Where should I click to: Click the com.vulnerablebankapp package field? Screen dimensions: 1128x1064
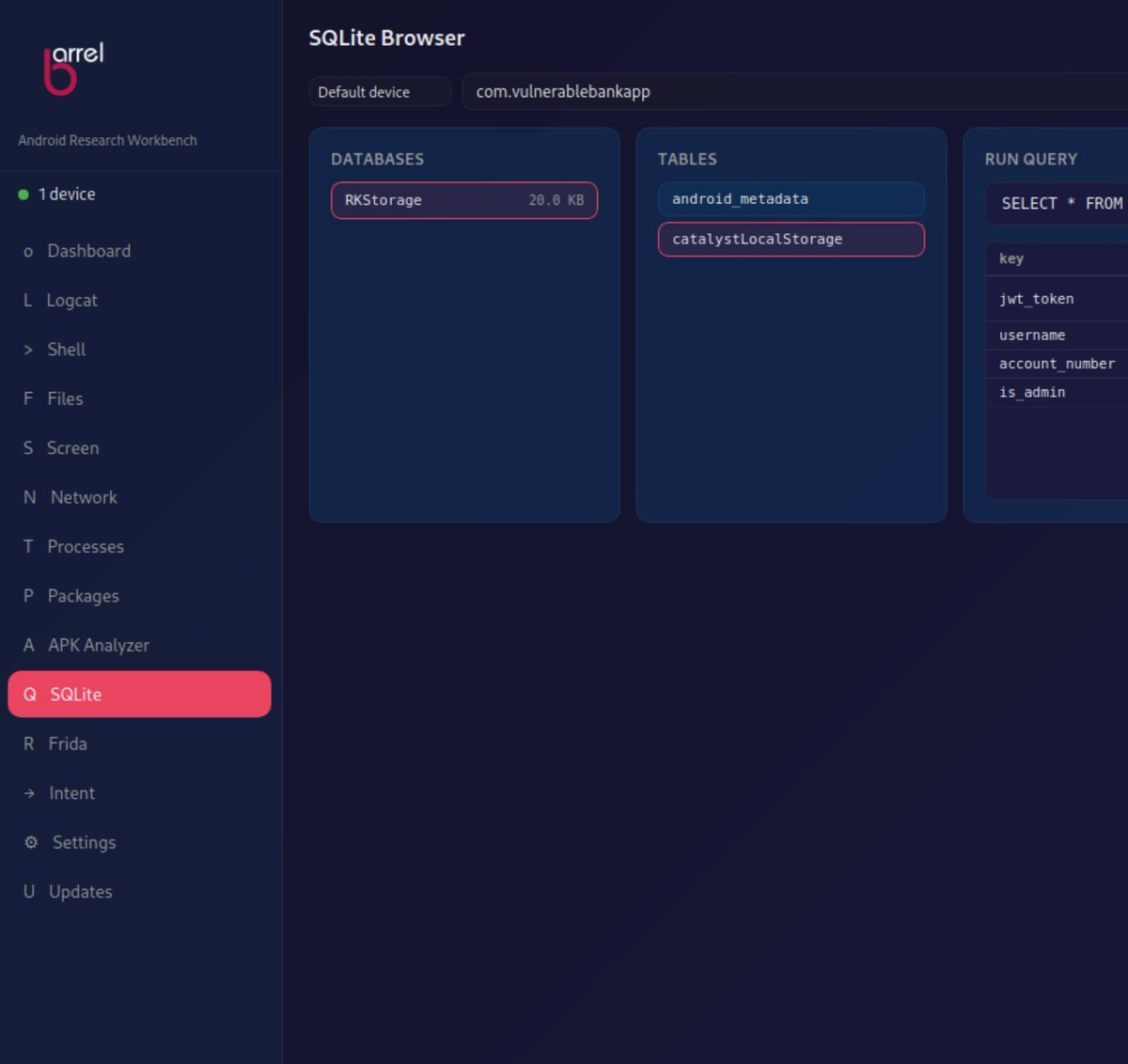pos(794,91)
